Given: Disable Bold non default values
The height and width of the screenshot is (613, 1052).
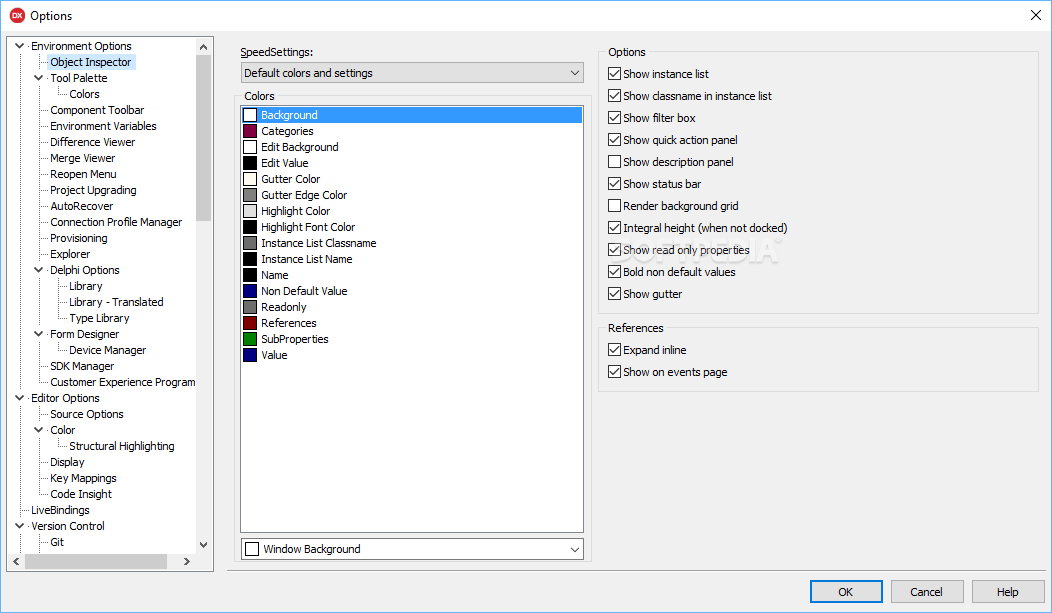Looking at the screenshot, I should pyautogui.click(x=614, y=272).
